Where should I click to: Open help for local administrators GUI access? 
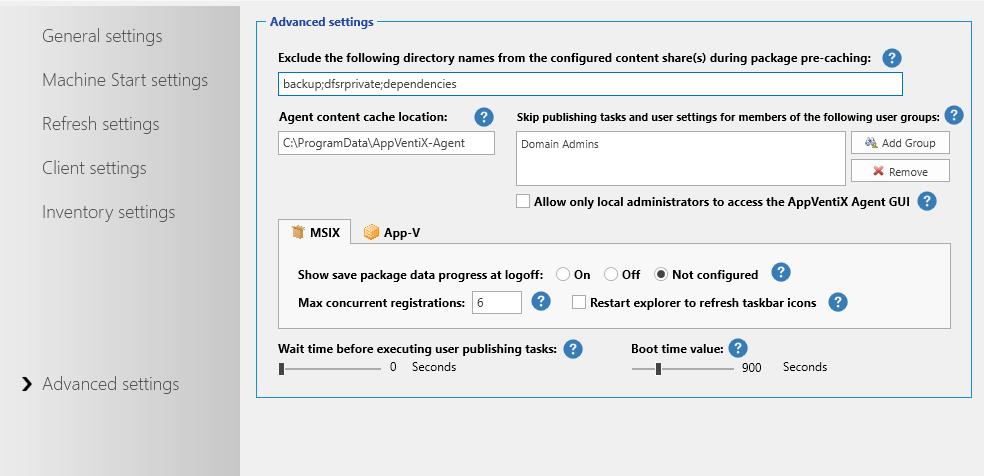point(927,201)
